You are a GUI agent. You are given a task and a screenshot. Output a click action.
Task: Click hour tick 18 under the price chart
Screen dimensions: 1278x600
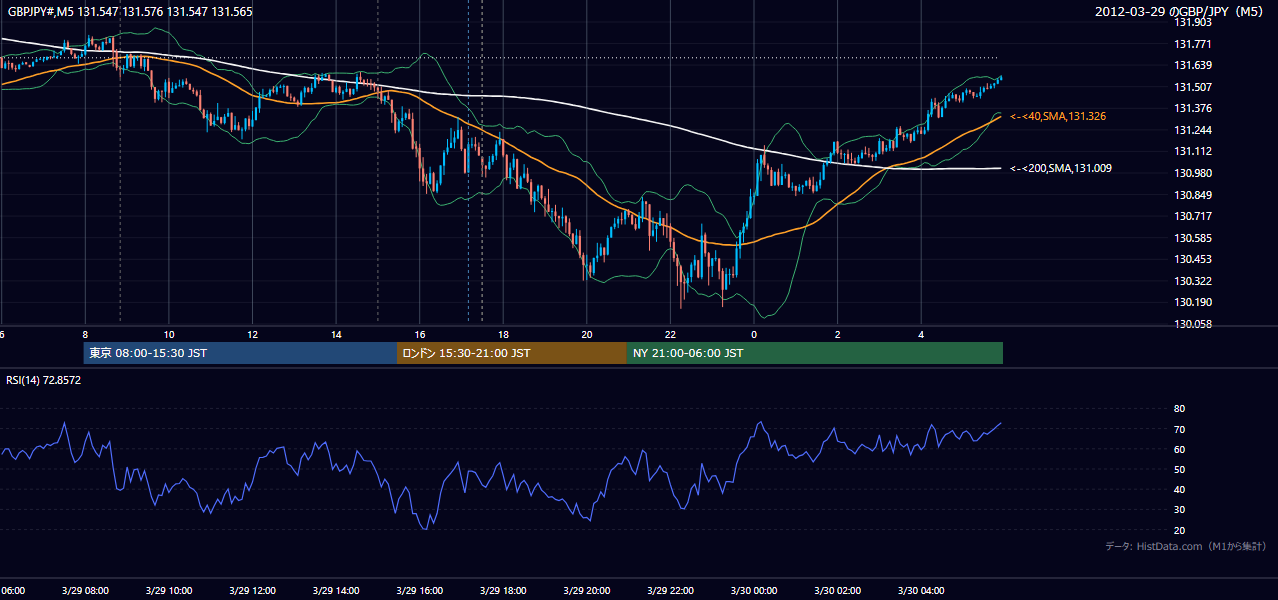click(503, 335)
